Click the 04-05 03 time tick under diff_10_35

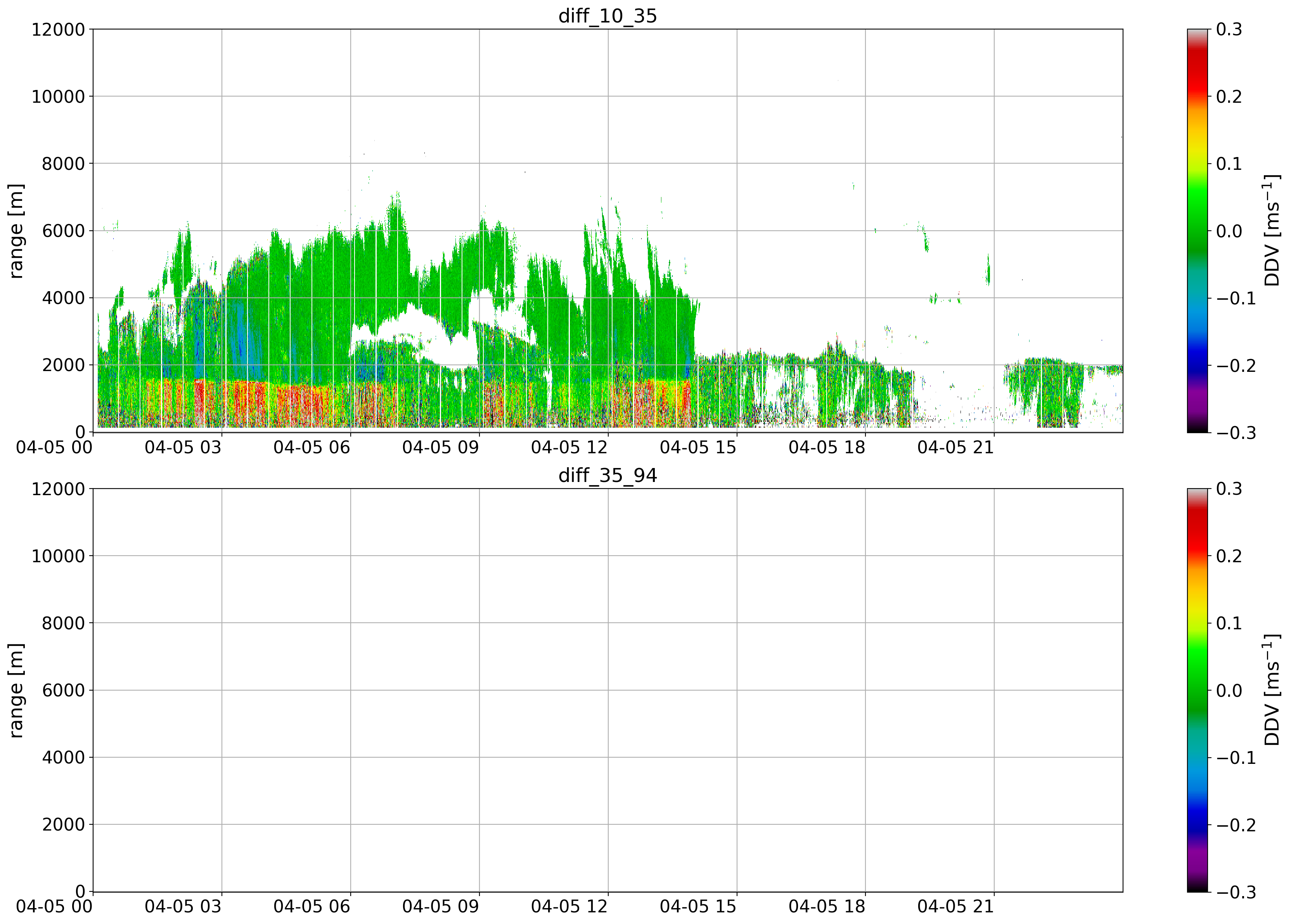tap(183, 447)
